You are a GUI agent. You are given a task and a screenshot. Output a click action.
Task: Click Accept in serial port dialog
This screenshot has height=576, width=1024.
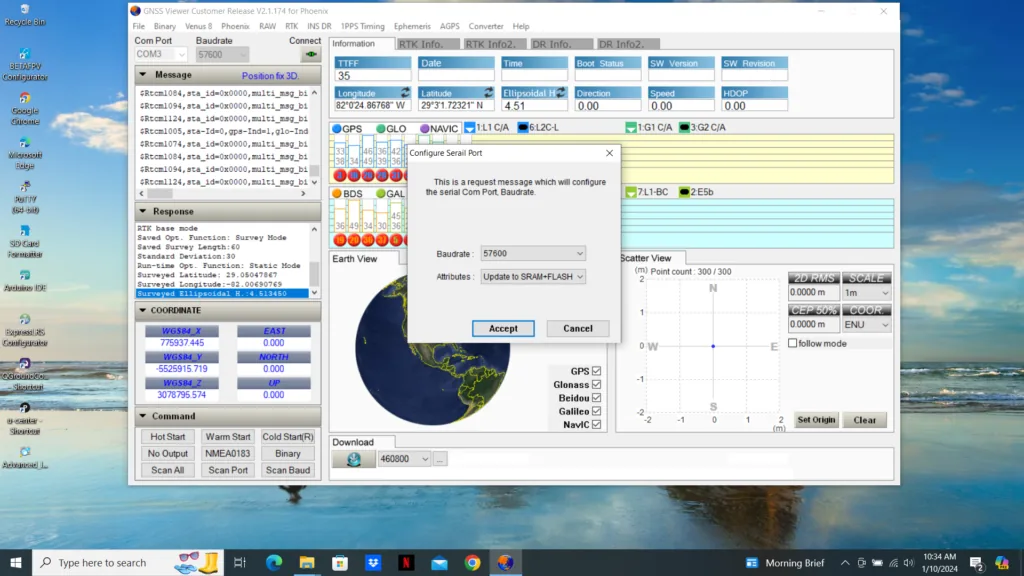tap(503, 328)
